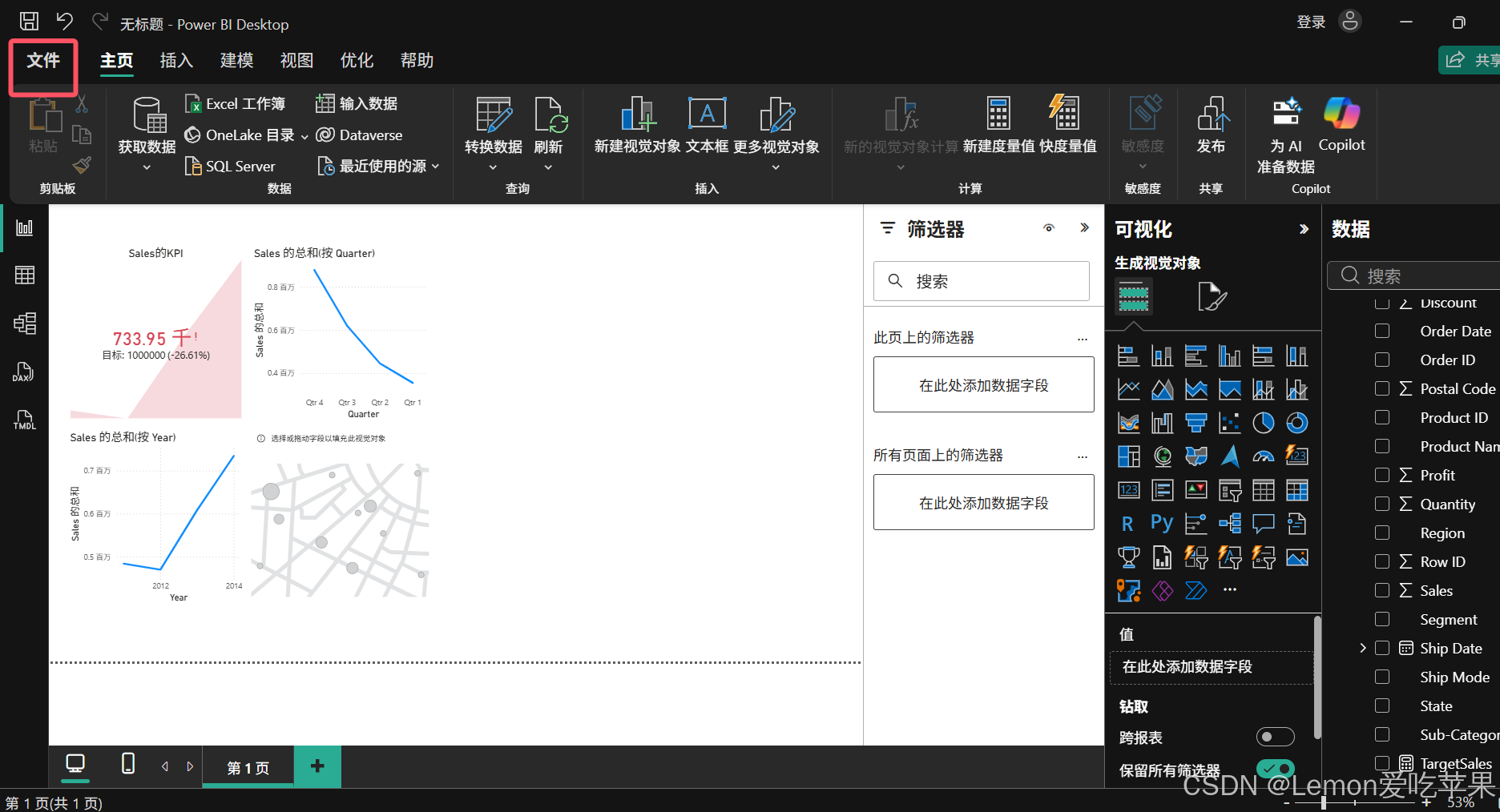
Task: Check the Region field checkbox
Action: (1382, 533)
